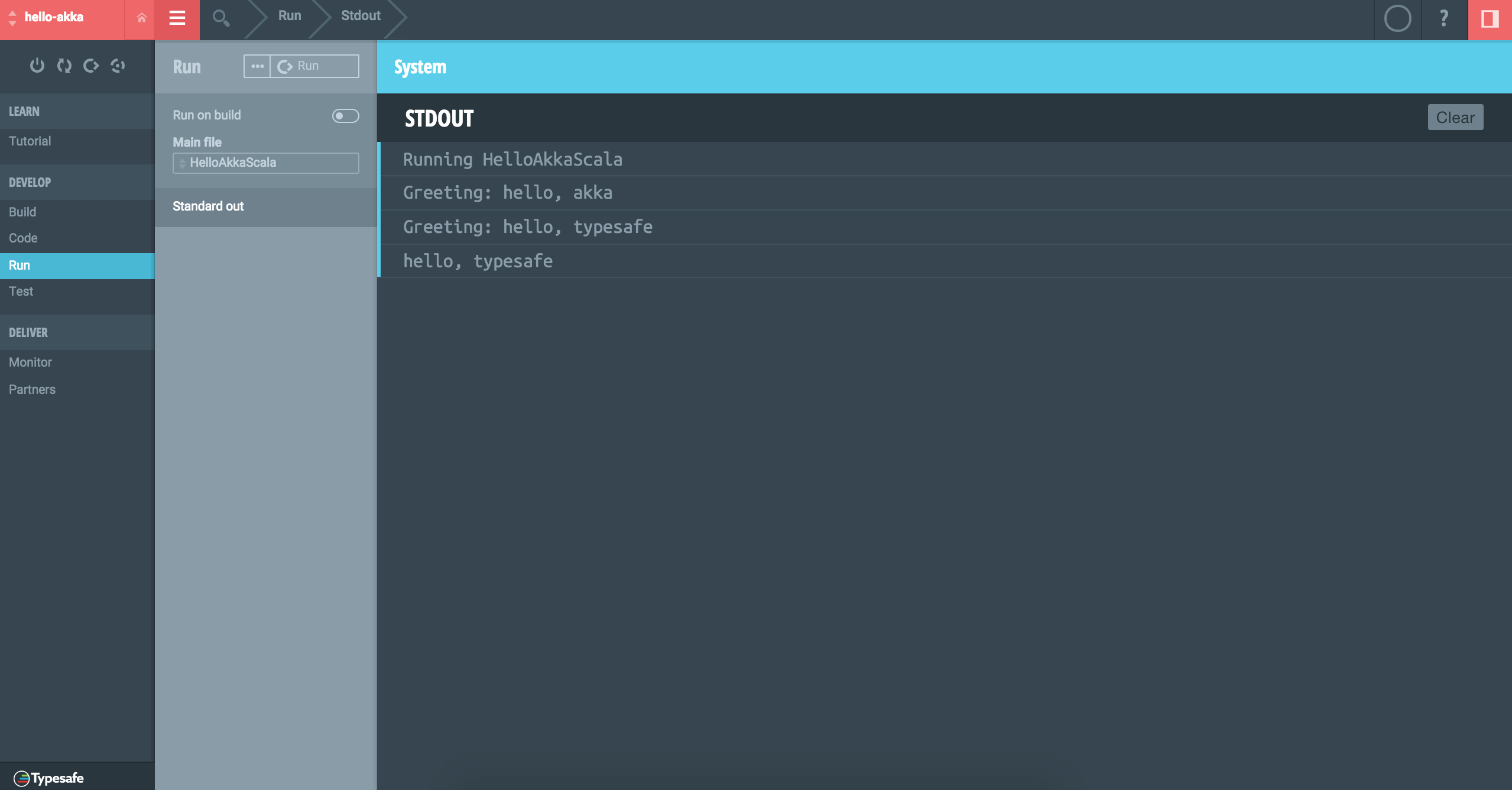Open Tutorial in the sidebar

pyautogui.click(x=30, y=141)
